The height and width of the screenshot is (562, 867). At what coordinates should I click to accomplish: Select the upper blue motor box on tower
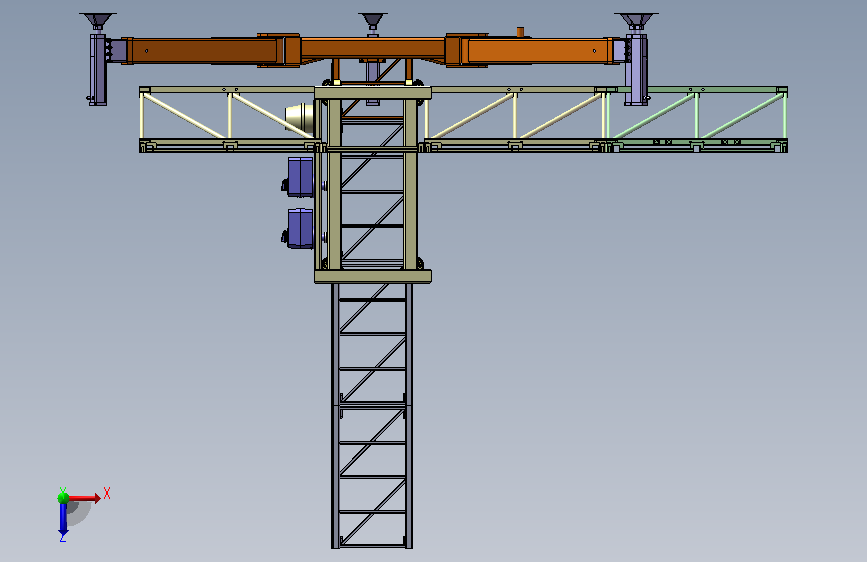[299, 177]
